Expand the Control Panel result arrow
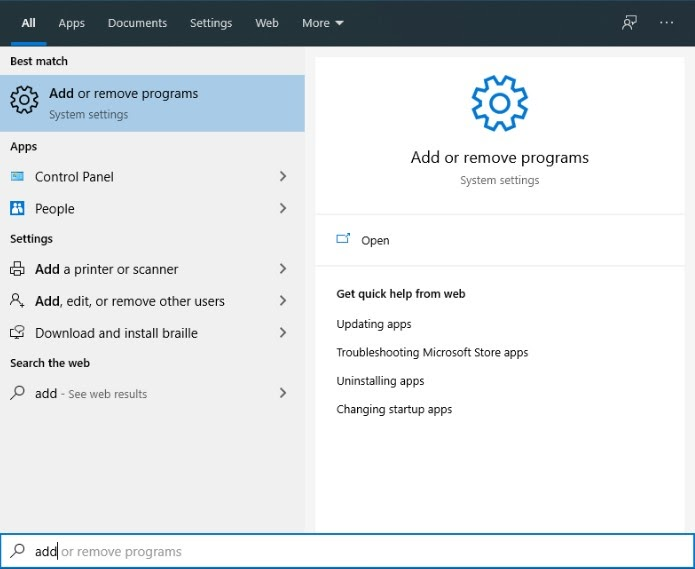 (x=283, y=177)
